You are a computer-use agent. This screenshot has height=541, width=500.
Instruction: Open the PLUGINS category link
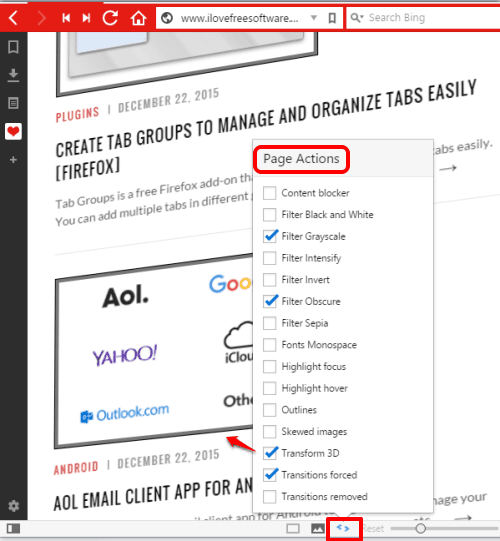point(77,114)
